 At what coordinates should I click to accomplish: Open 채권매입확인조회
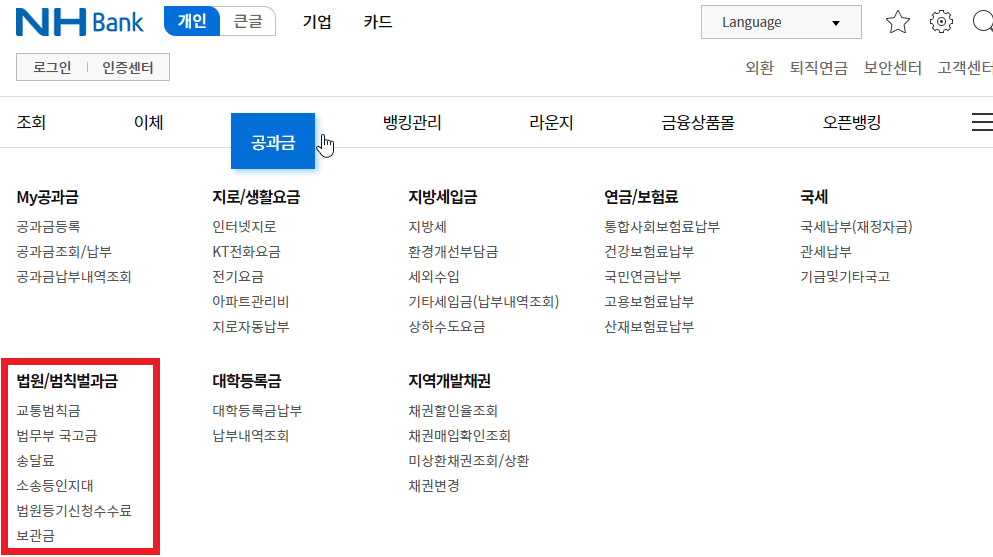coord(459,436)
